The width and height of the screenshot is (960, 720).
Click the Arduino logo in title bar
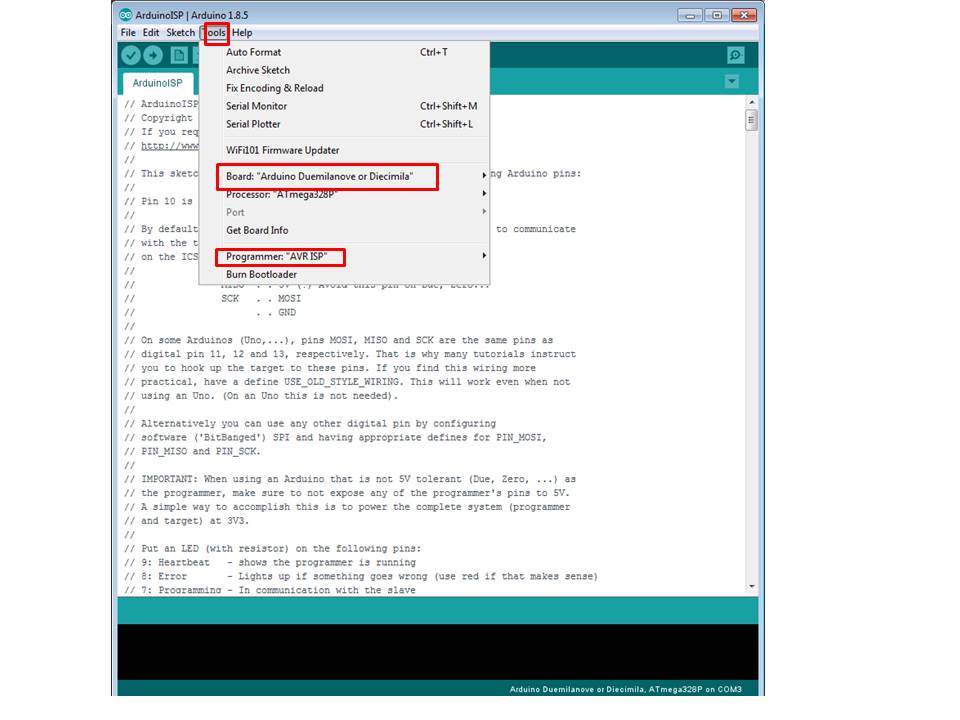point(126,15)
